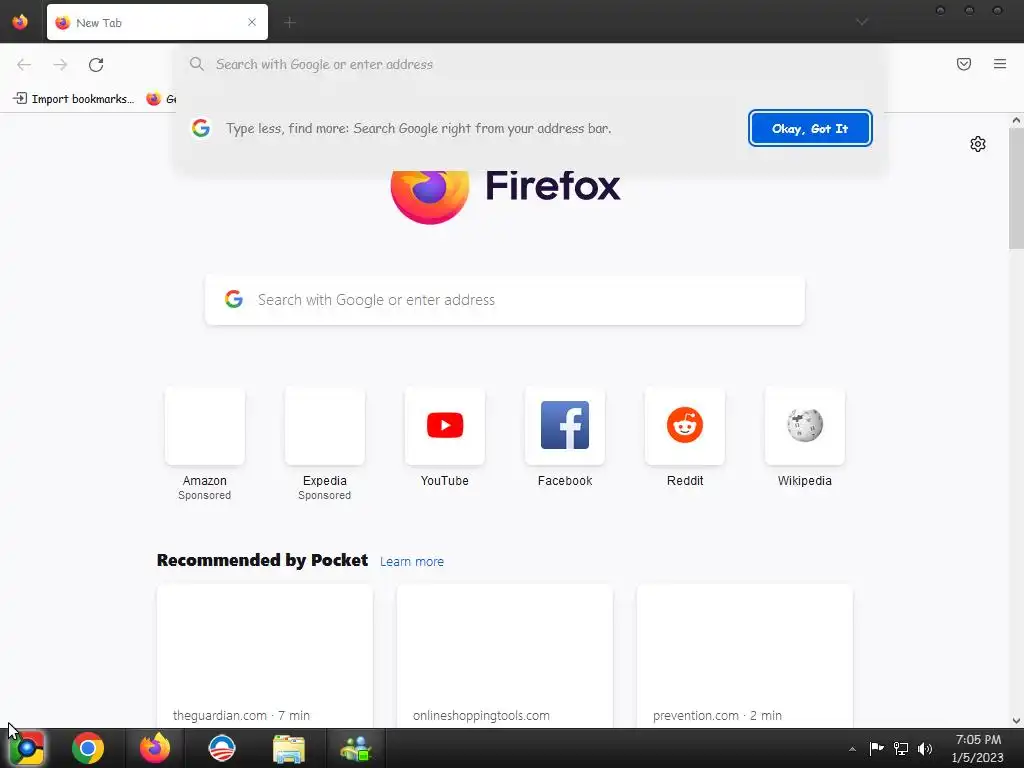
Task: Expand the list all tabs chevron
Action: click(862, 22)
